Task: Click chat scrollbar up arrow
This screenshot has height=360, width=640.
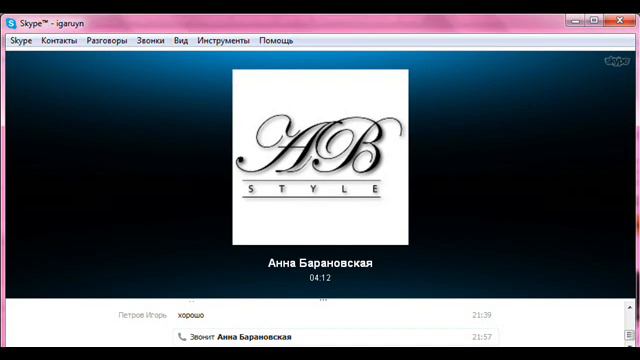Action: pyautogui.click(x=629, y=307)
